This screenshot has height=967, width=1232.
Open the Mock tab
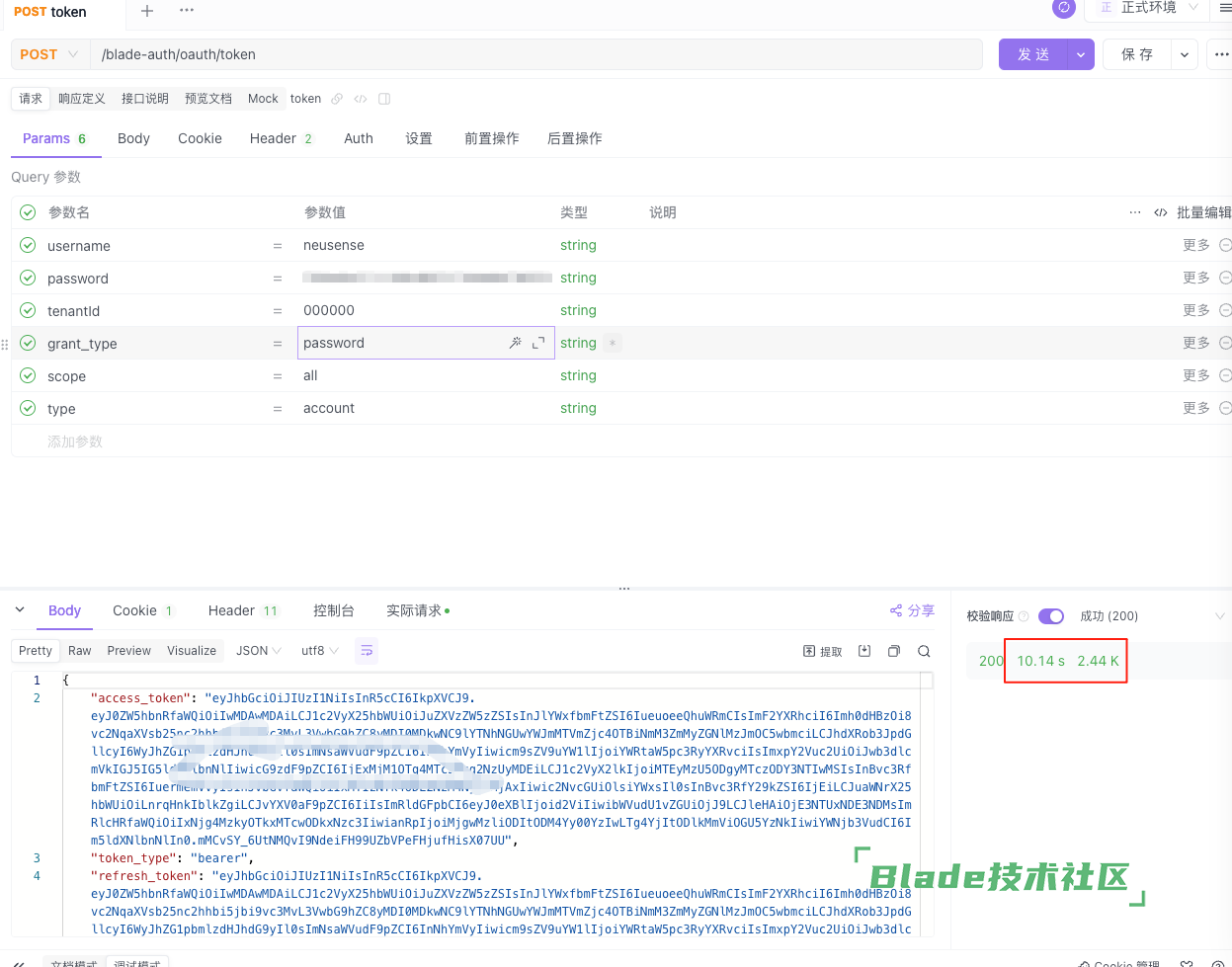click(263, 99)
